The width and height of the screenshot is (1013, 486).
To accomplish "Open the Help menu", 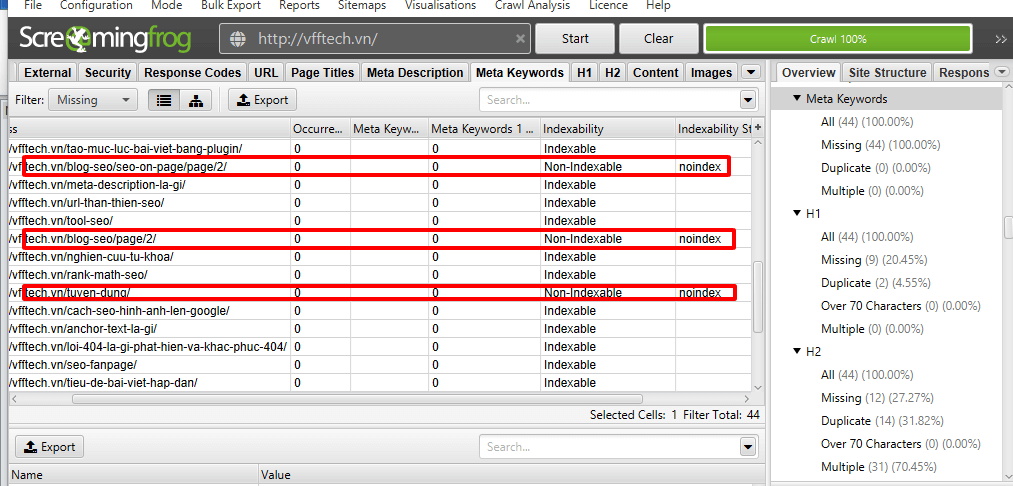I will pyautogui.click(x=658, y=6).
